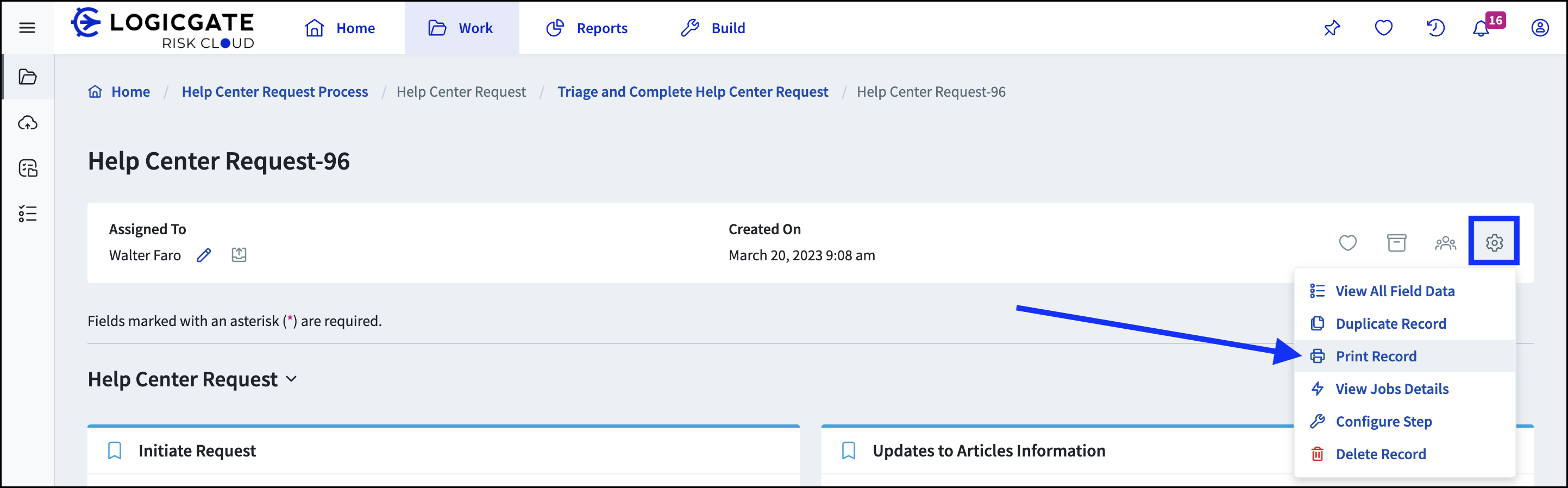Choose Duplicate Record from menu
The width and height of the screenshot is (1568, 488).
pos(1404,323)
